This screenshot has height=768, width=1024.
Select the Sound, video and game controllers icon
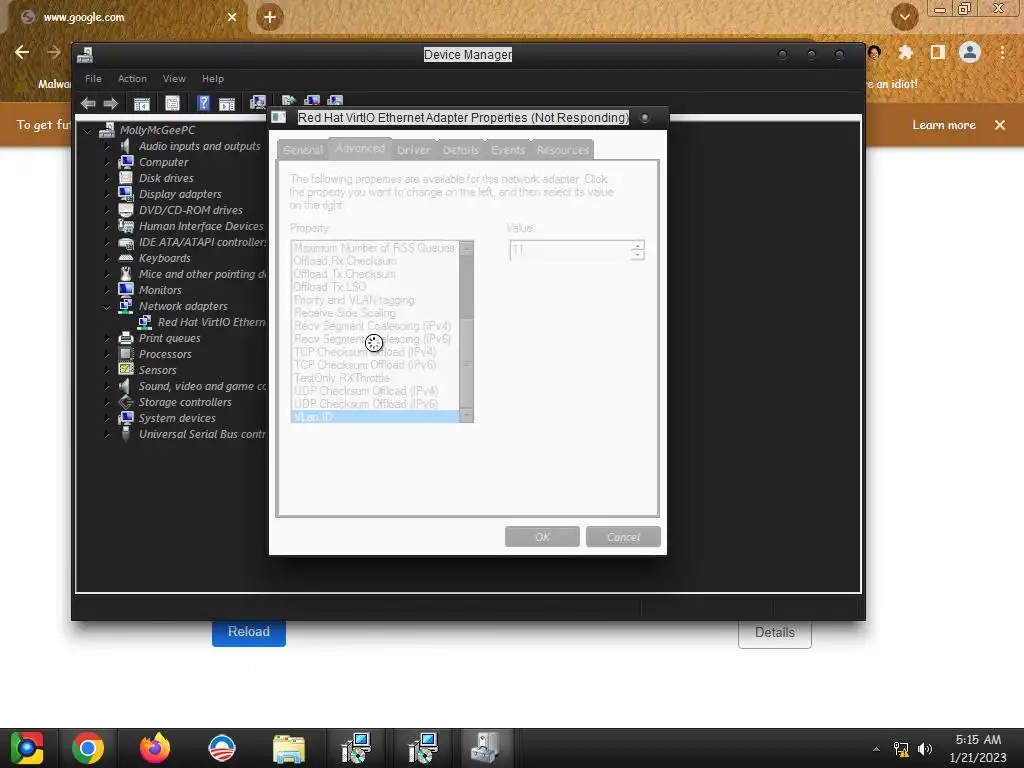(x=125, y=386)
